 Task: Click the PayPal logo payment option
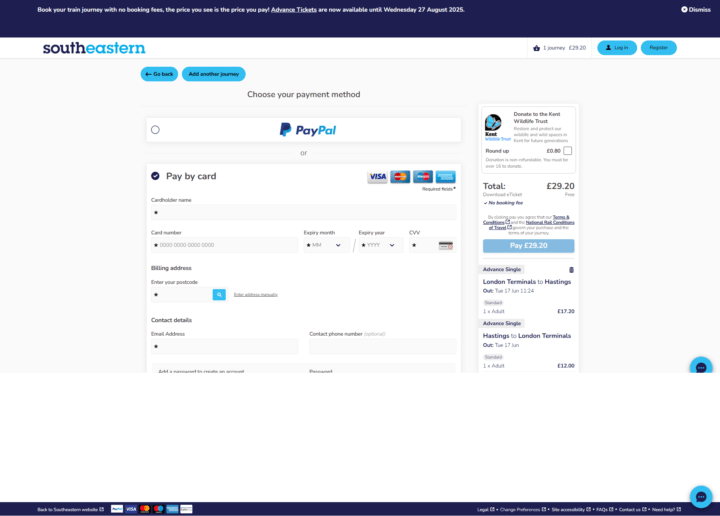coord(308,130)
